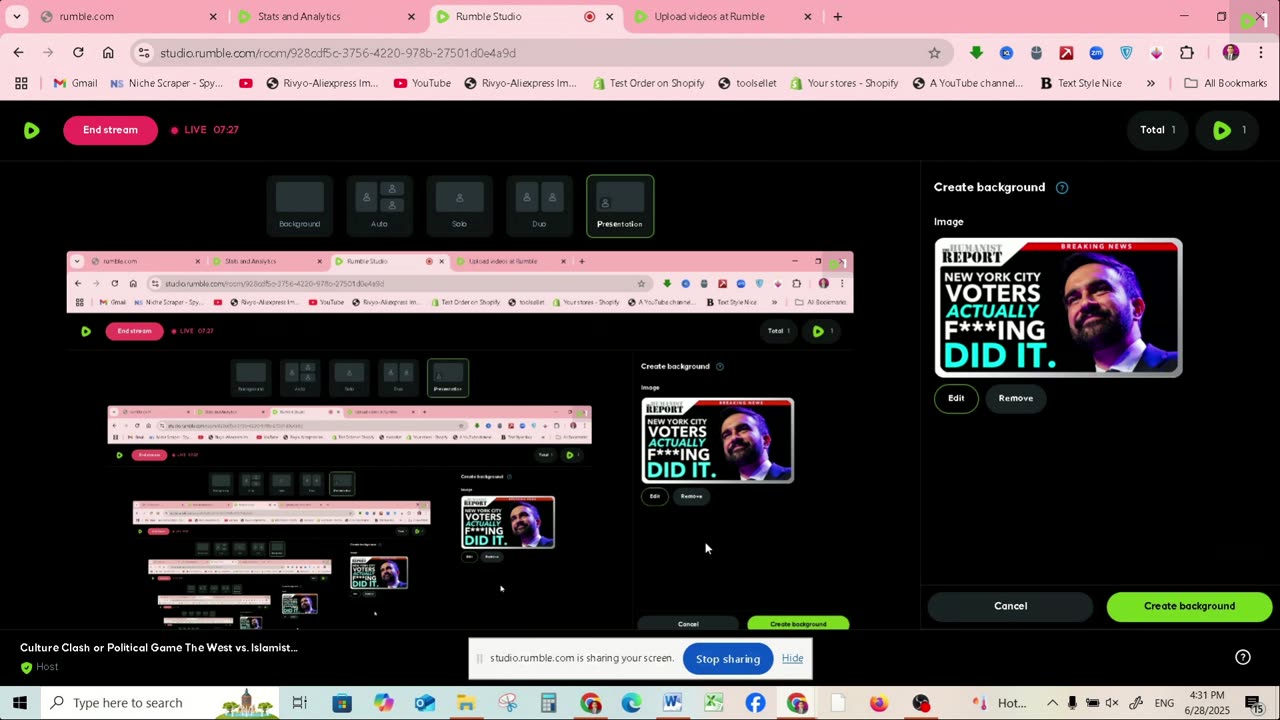Open Excel from the taskbar

pos(713,703)
